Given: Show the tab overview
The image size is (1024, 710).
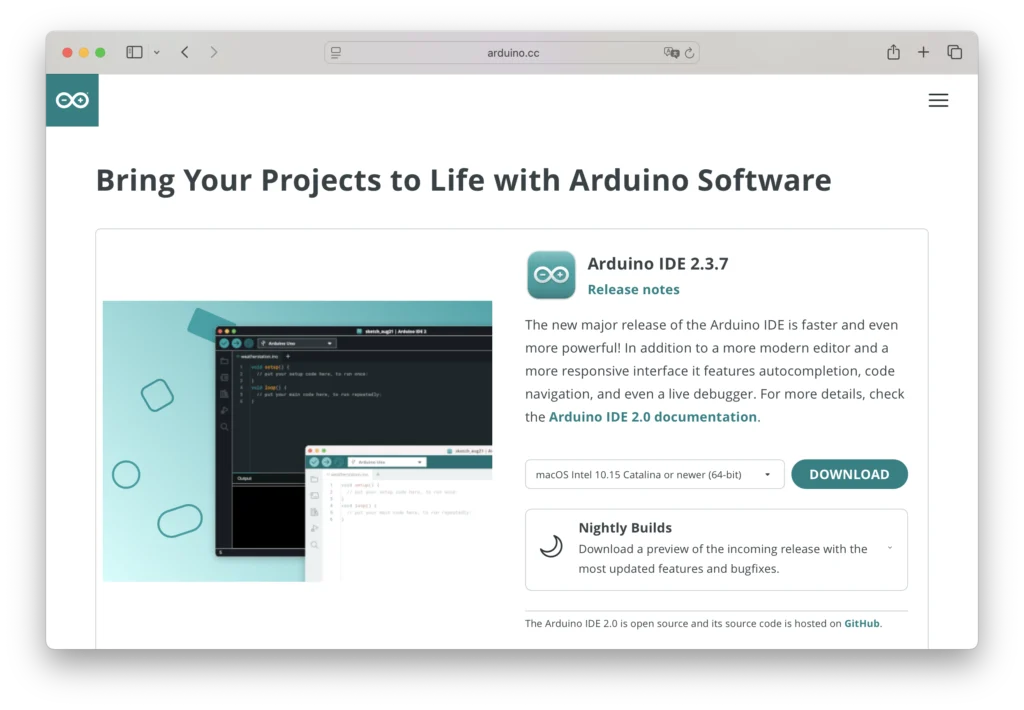Looking at the screenshot, I should pos(954,52).
